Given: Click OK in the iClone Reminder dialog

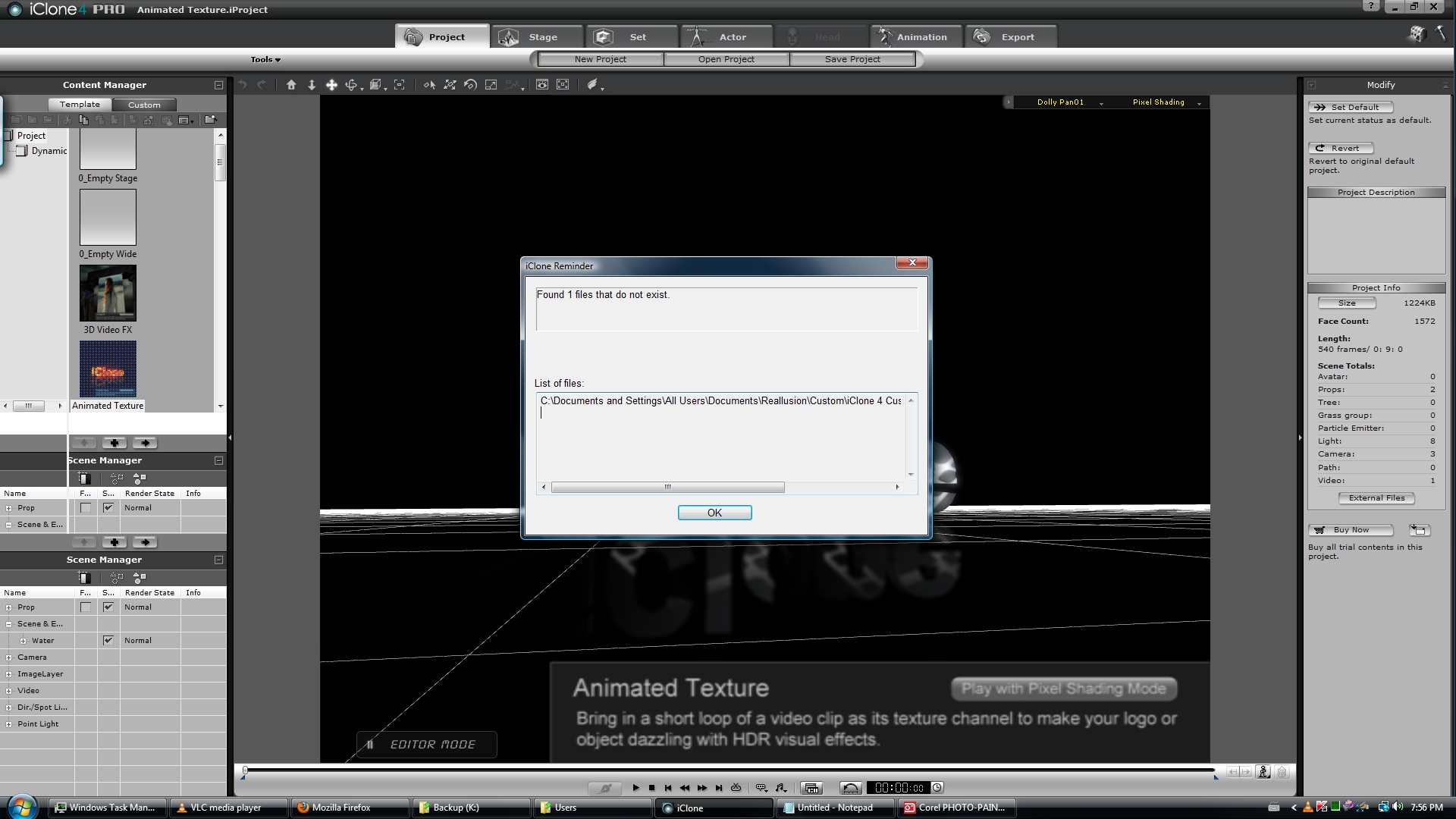Looking at the screenshot, I should click(x=714, y=513).
